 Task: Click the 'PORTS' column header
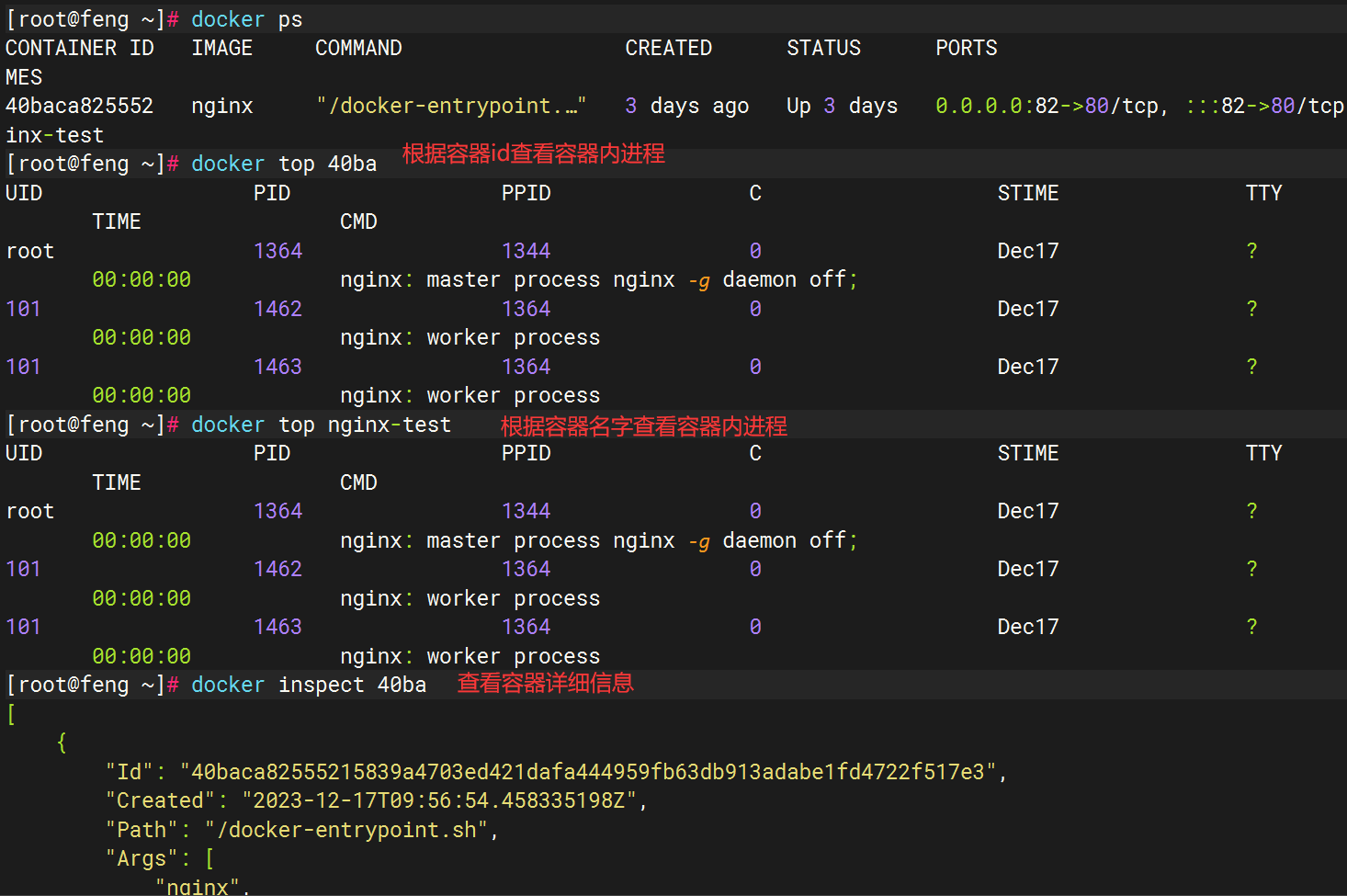[967, 48]
